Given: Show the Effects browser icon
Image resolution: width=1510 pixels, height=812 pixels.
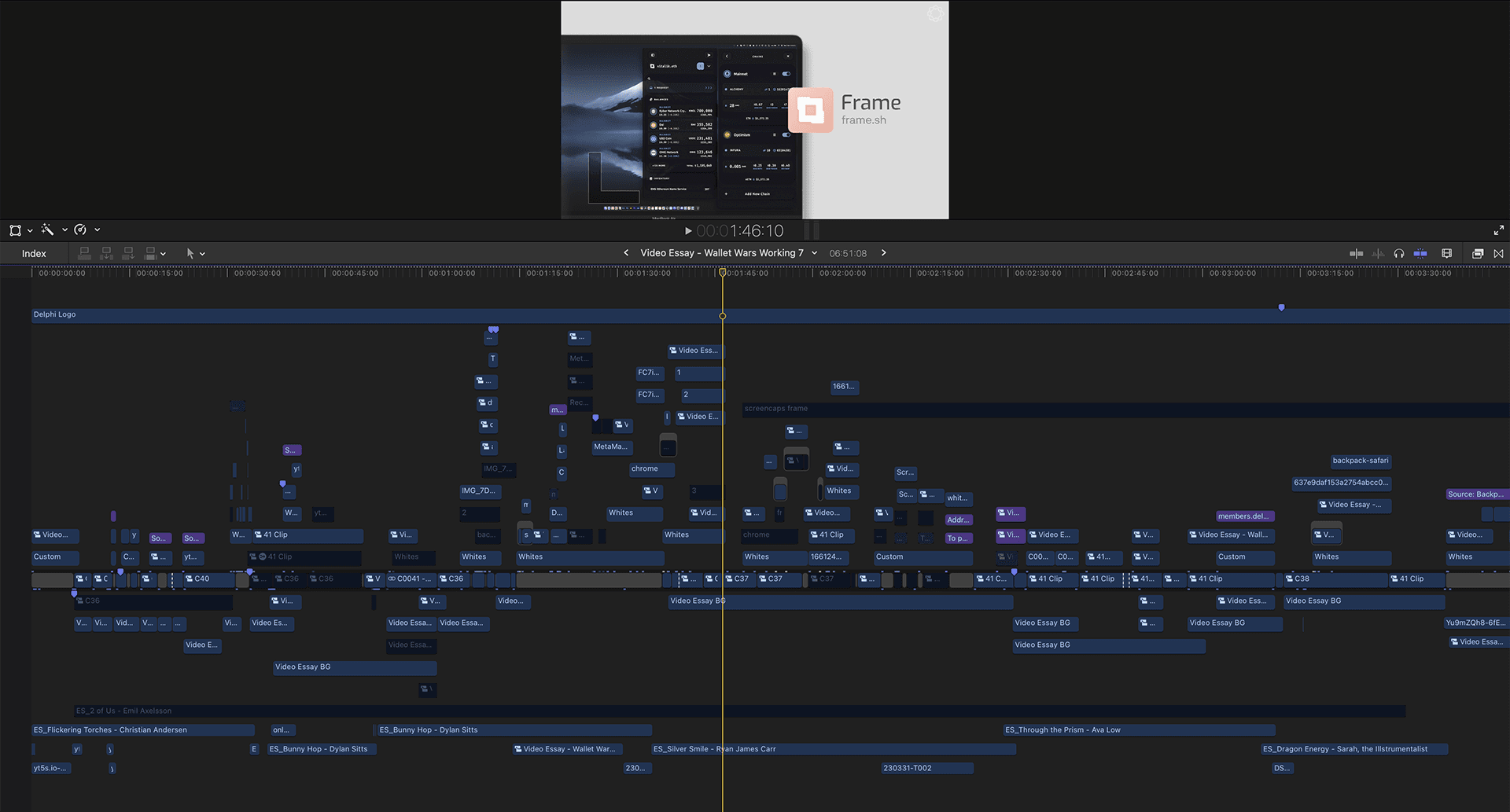Looking at the screenshot, I should (x=1478, y=253).
